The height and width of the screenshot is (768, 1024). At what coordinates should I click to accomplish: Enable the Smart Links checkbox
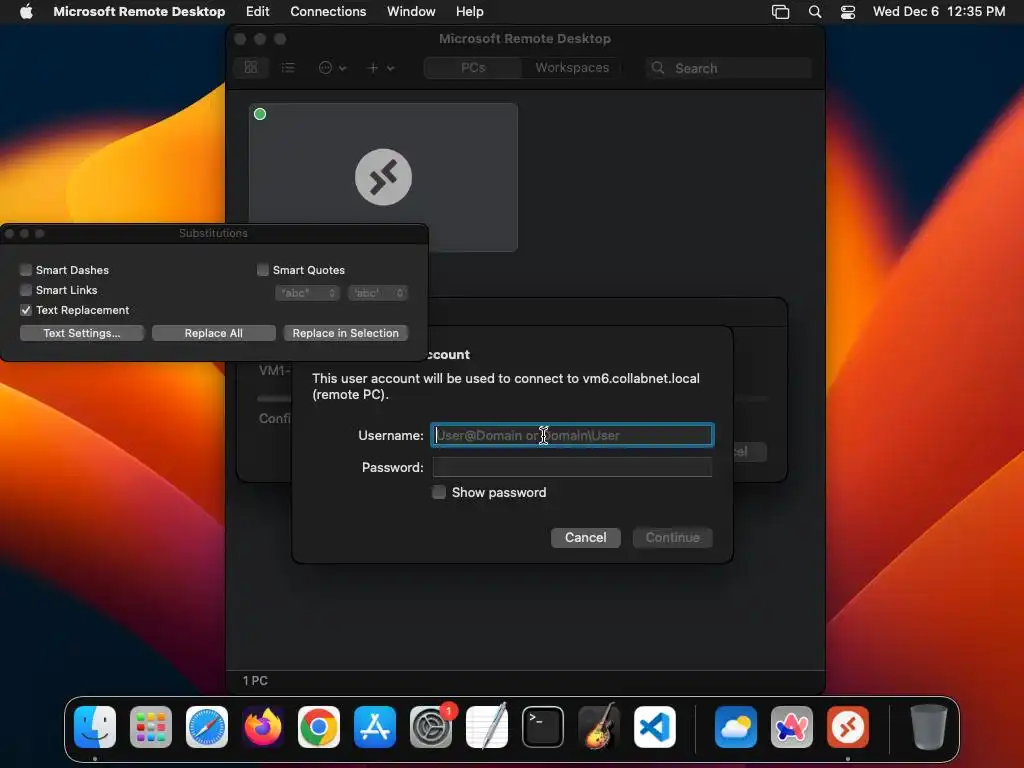[x=26, y=290]
